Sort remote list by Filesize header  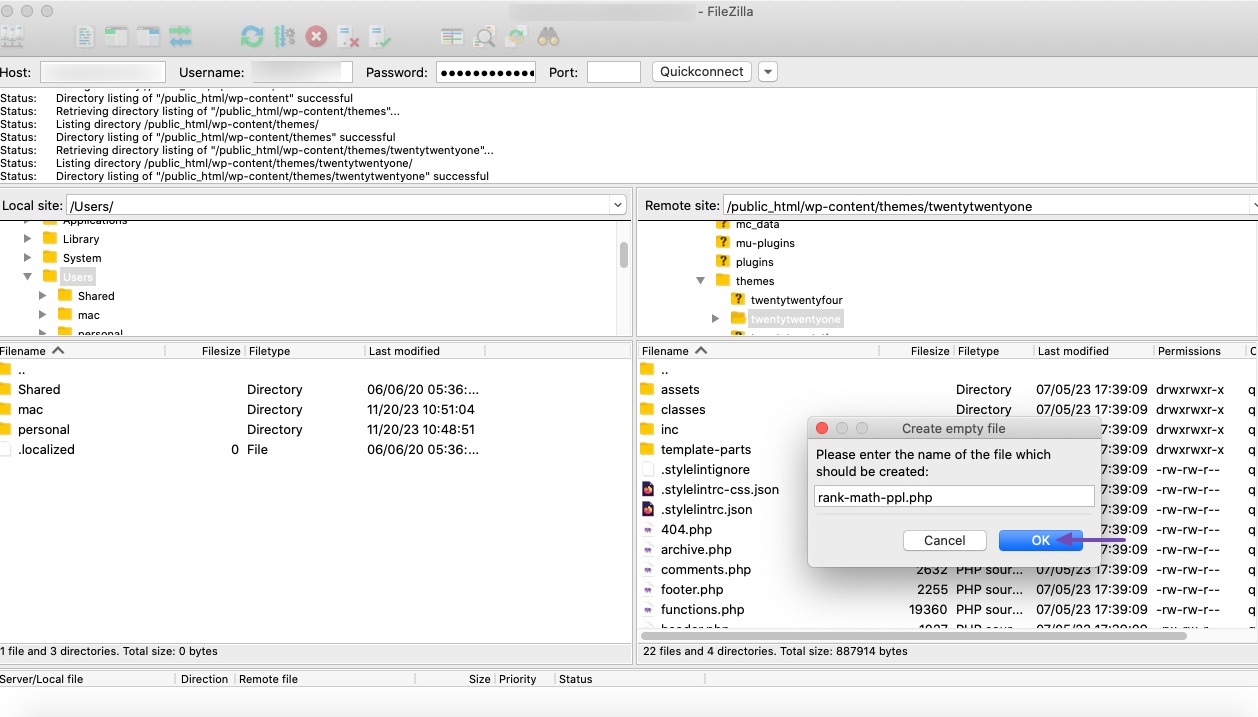(x=916, y=351)
